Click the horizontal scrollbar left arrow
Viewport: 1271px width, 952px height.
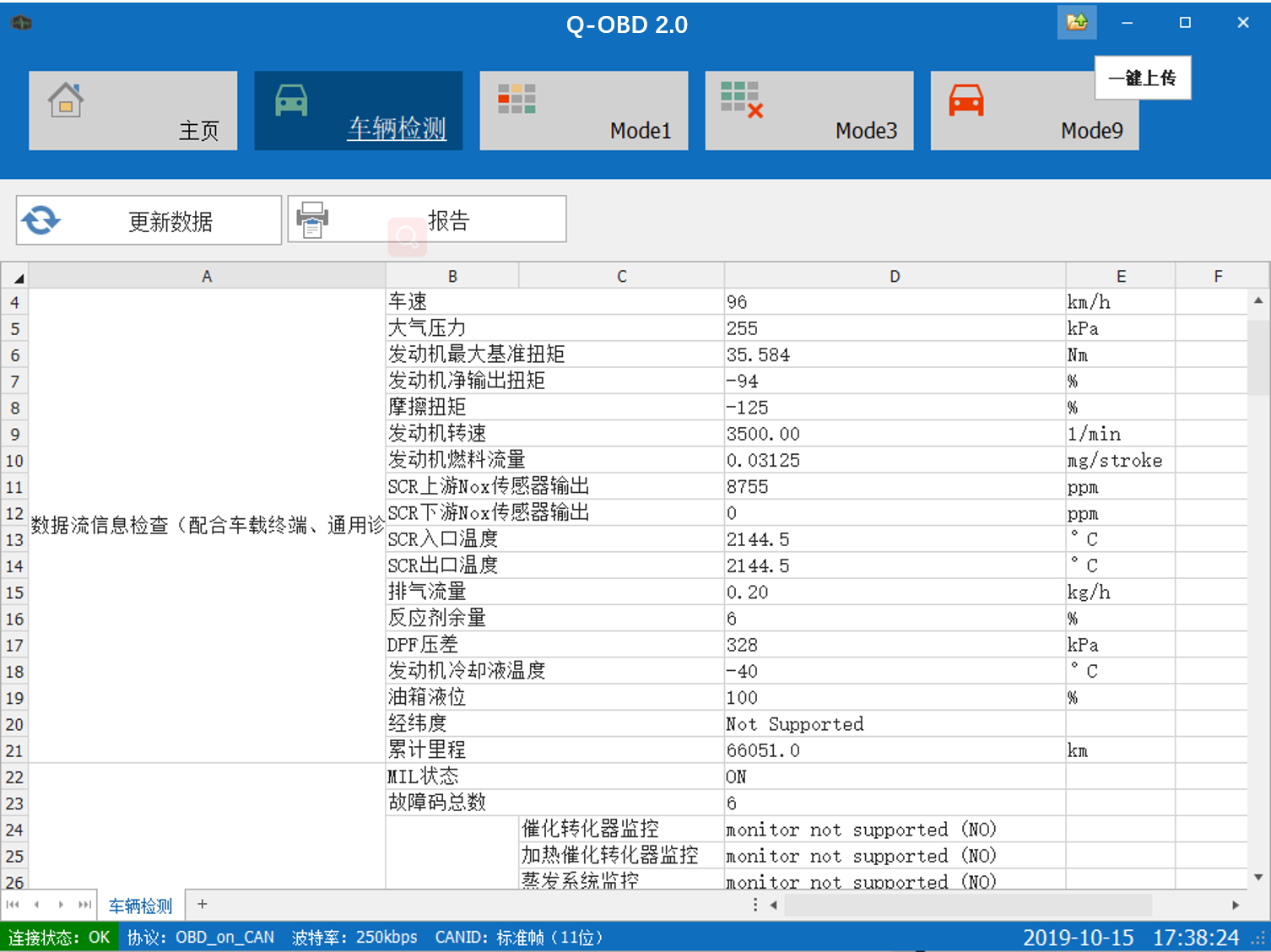pos(773,906)
